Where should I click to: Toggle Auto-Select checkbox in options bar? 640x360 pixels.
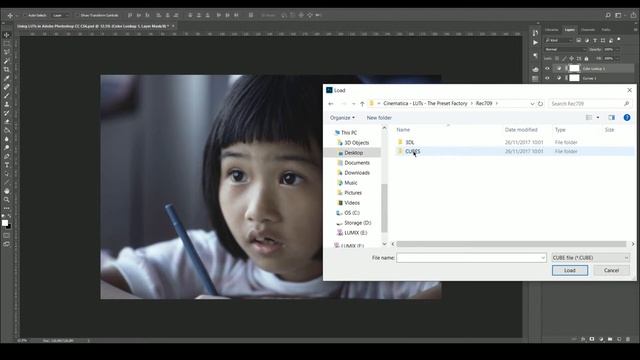coord(24,15)
